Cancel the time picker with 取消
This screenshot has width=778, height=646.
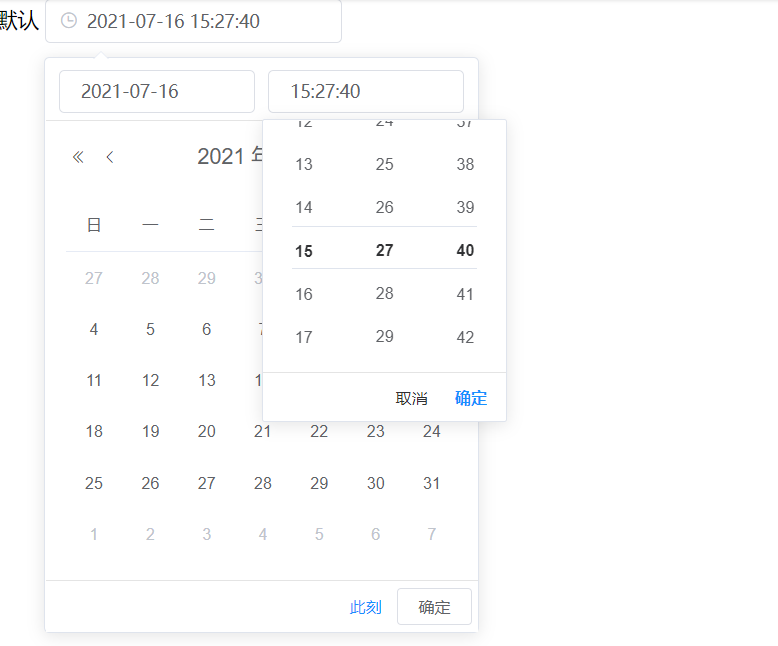(x=411, y=398)
